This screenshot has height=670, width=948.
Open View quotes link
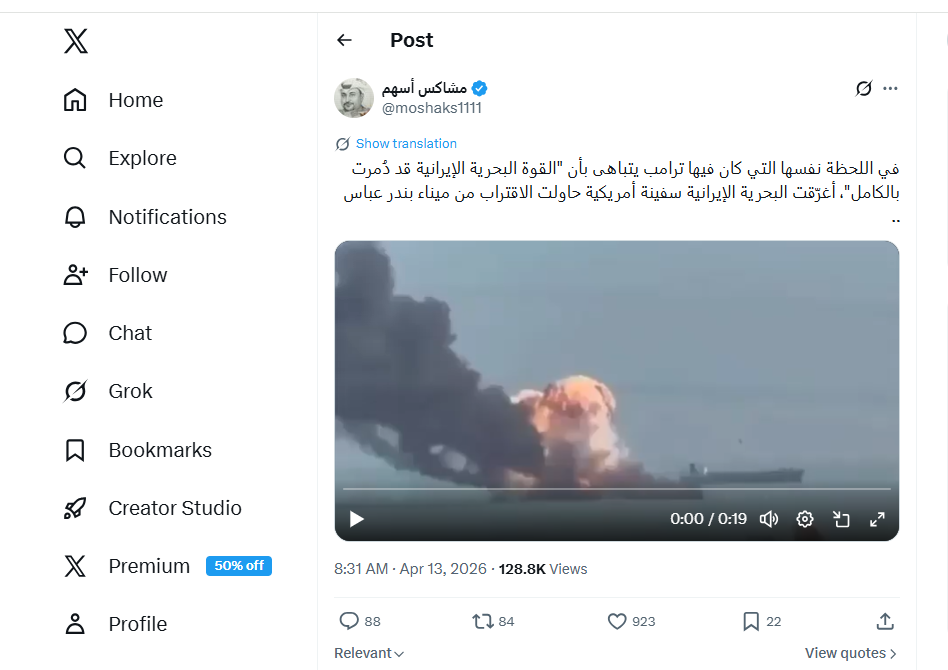tap(850, 653)
